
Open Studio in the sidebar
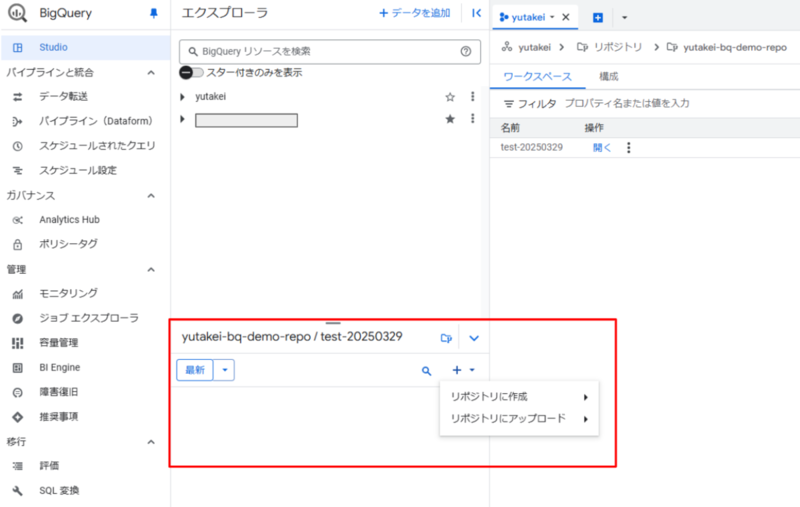pos(86,47)
